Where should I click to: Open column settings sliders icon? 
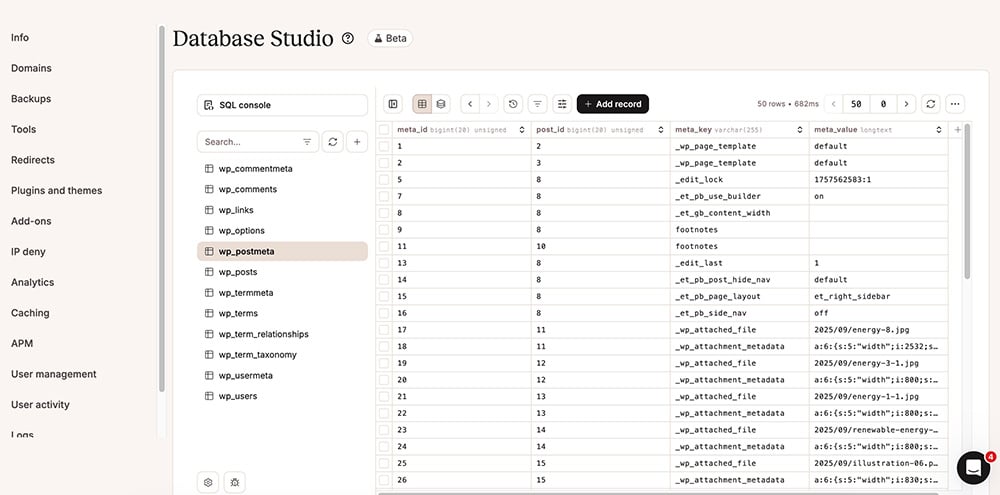[562, 104]
